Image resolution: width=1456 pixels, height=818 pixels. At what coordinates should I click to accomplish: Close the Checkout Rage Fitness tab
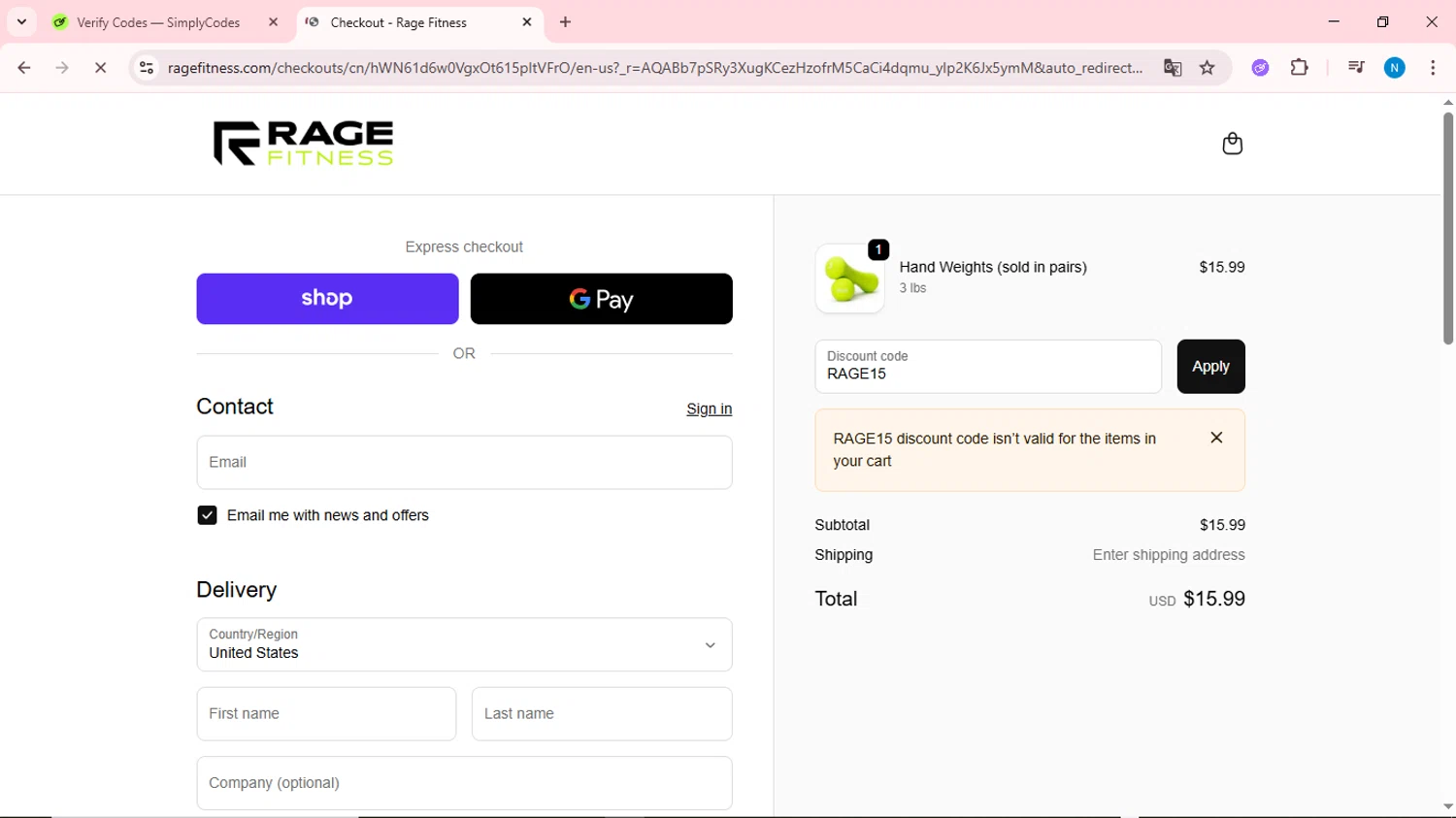(527, 22)
